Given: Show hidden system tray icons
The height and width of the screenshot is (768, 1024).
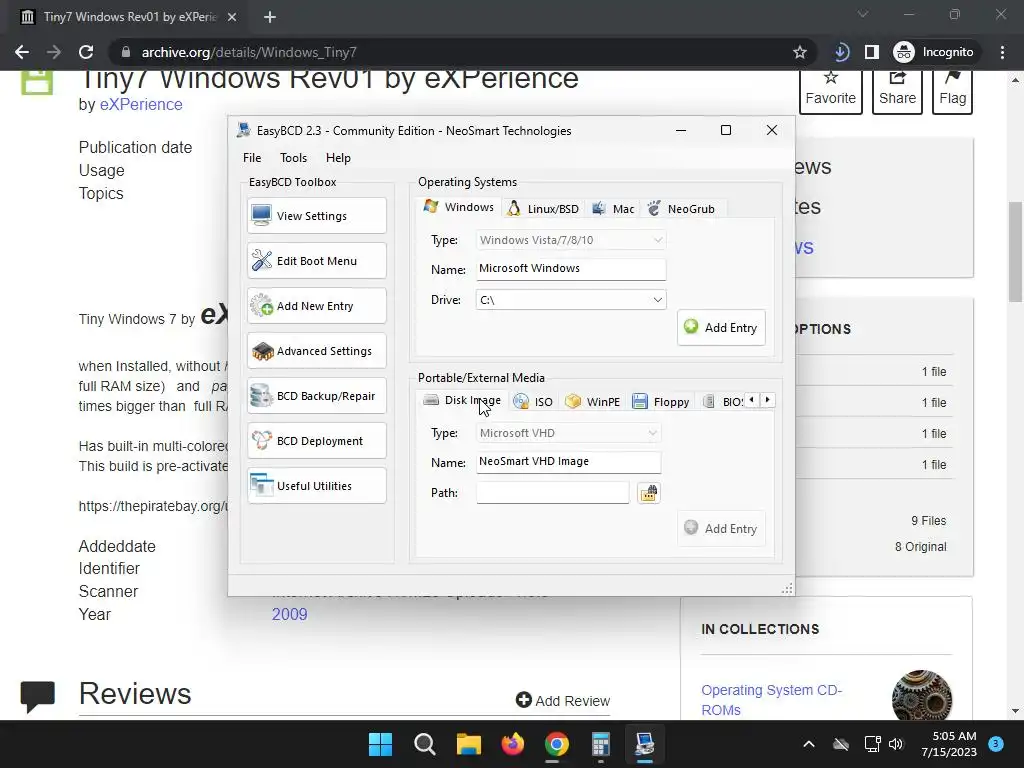Looking at the screenshot, I should point(808,744).
